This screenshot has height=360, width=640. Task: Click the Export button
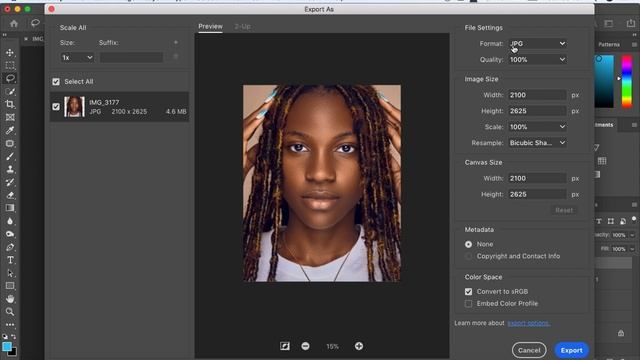(571, 350)
